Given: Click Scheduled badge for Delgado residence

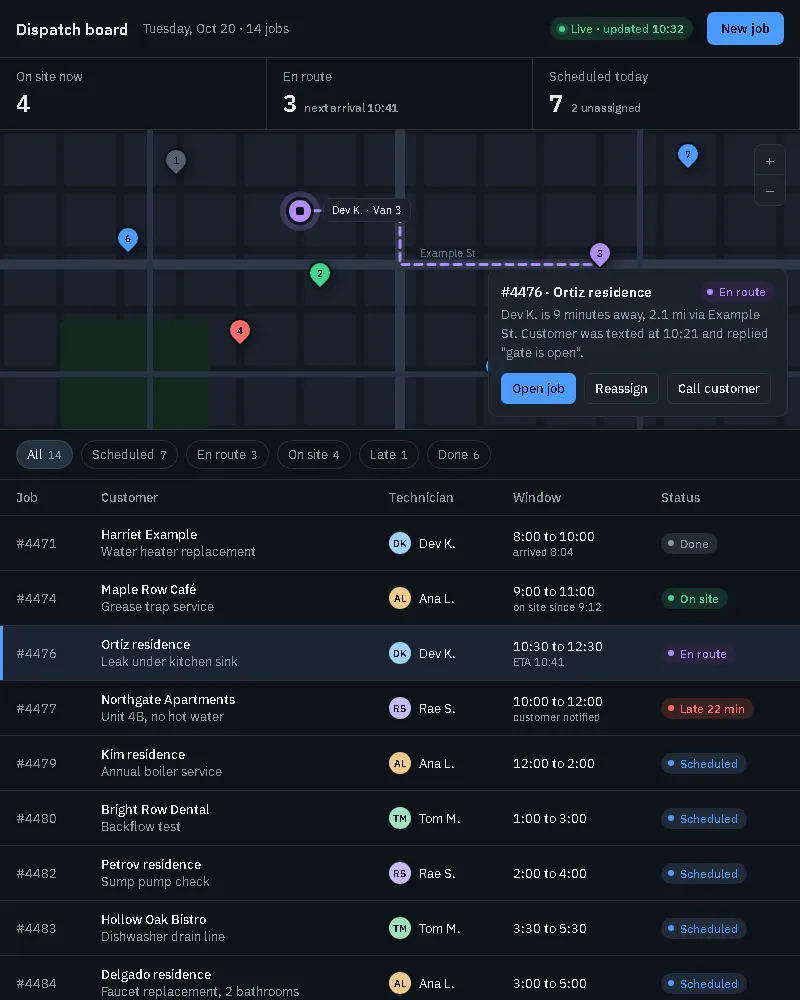Looking at the screenshot, I should [x=703, y=983].
